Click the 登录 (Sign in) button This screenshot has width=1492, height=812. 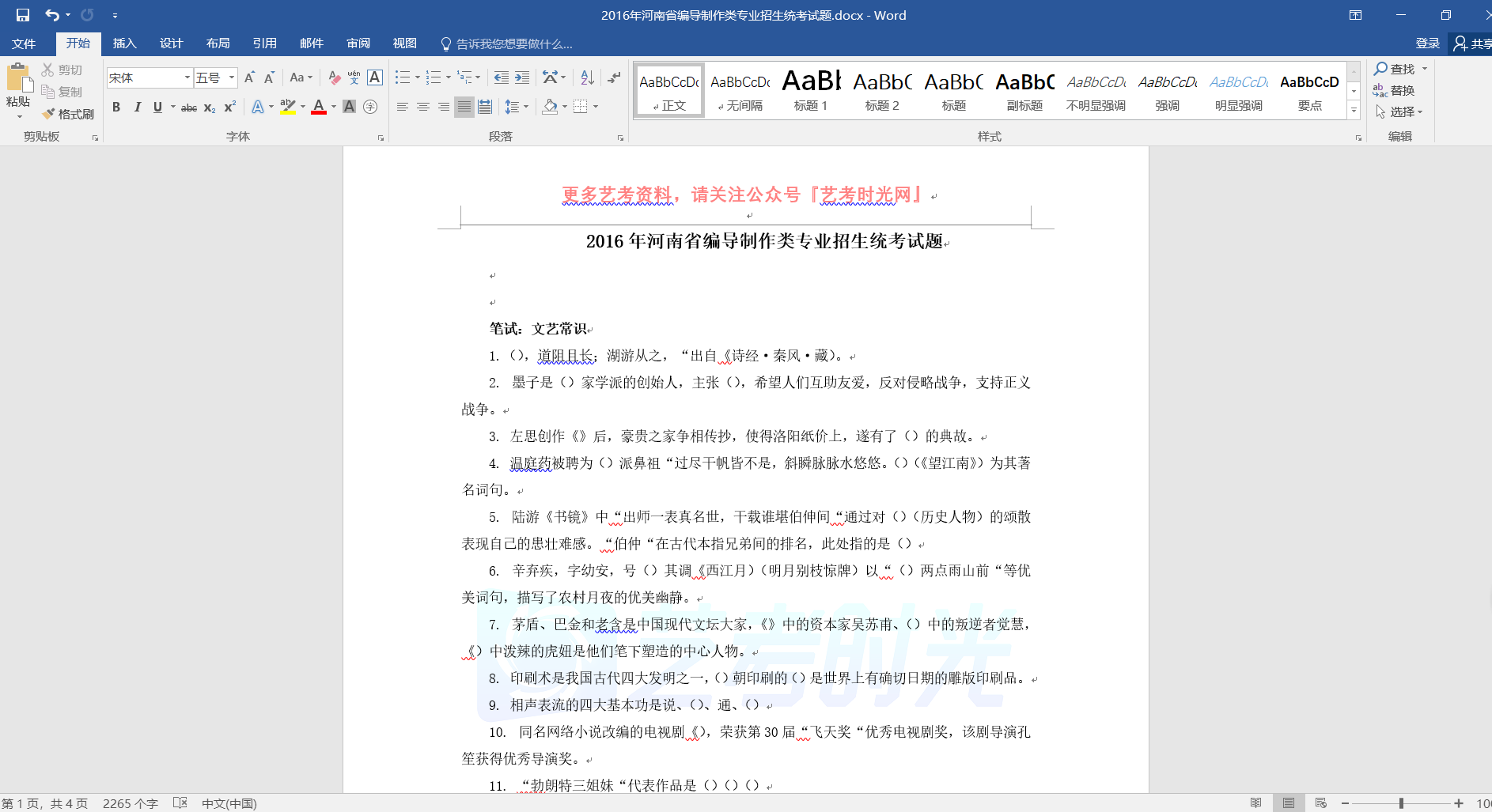[1427, 43]
